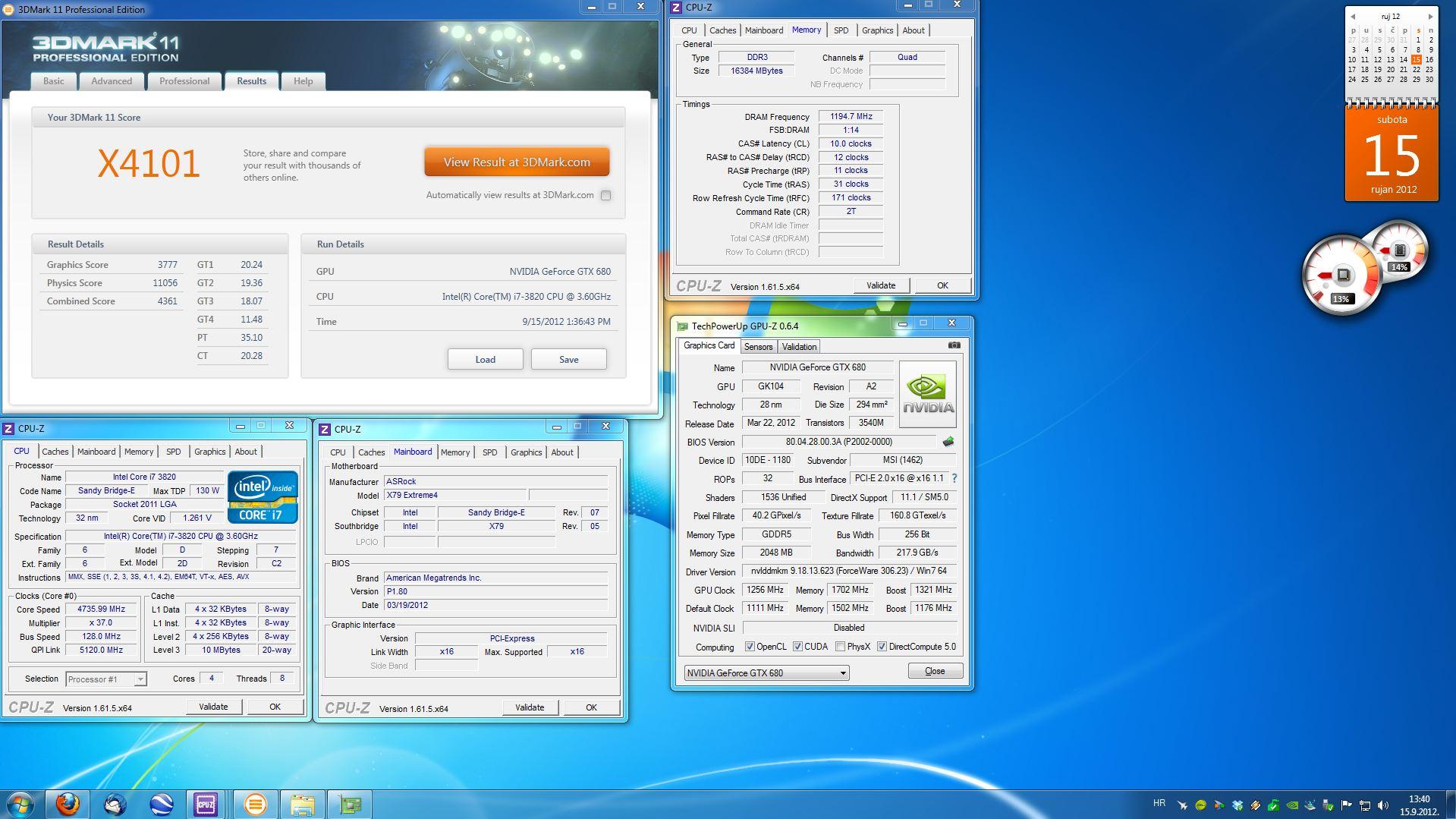Click the orange round taskbar icon
This screenshot has width=1456, height=819.
click(256, 804)
